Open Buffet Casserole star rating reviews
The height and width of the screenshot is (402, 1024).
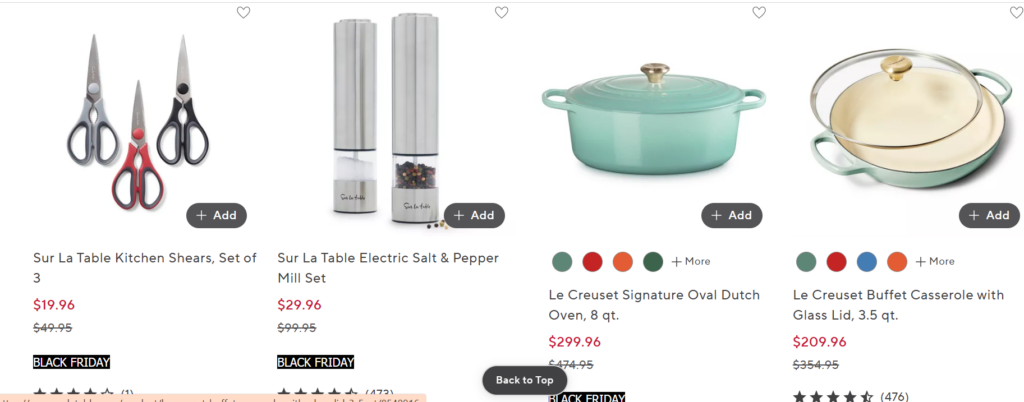[x=833, y=397]
